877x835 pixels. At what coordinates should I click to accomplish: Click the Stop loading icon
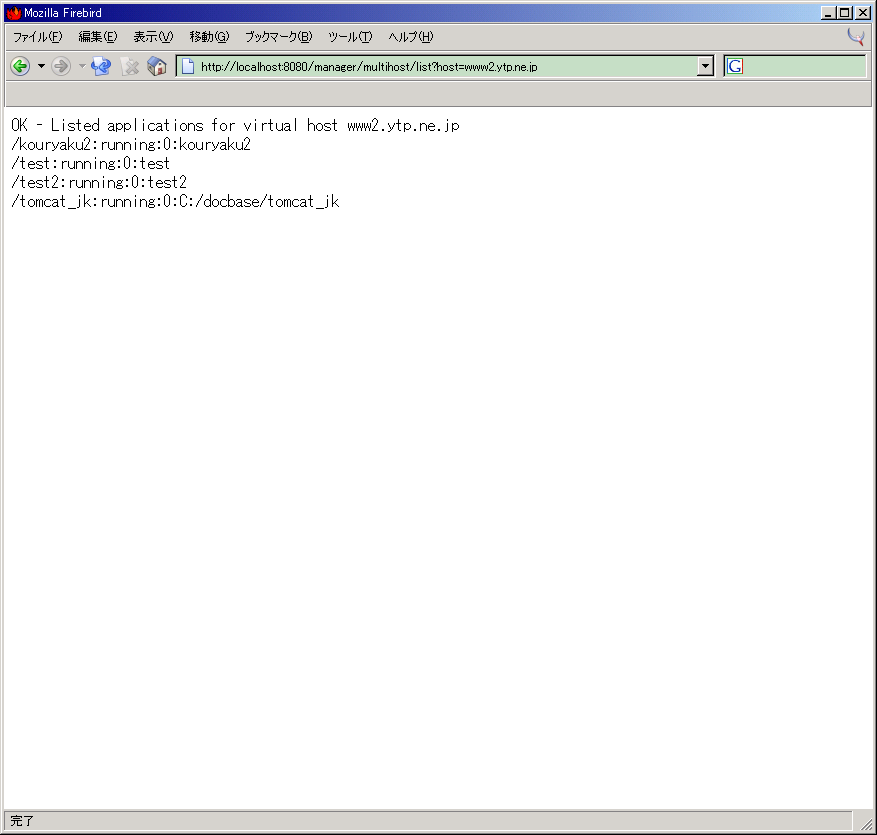coord(130,67)
